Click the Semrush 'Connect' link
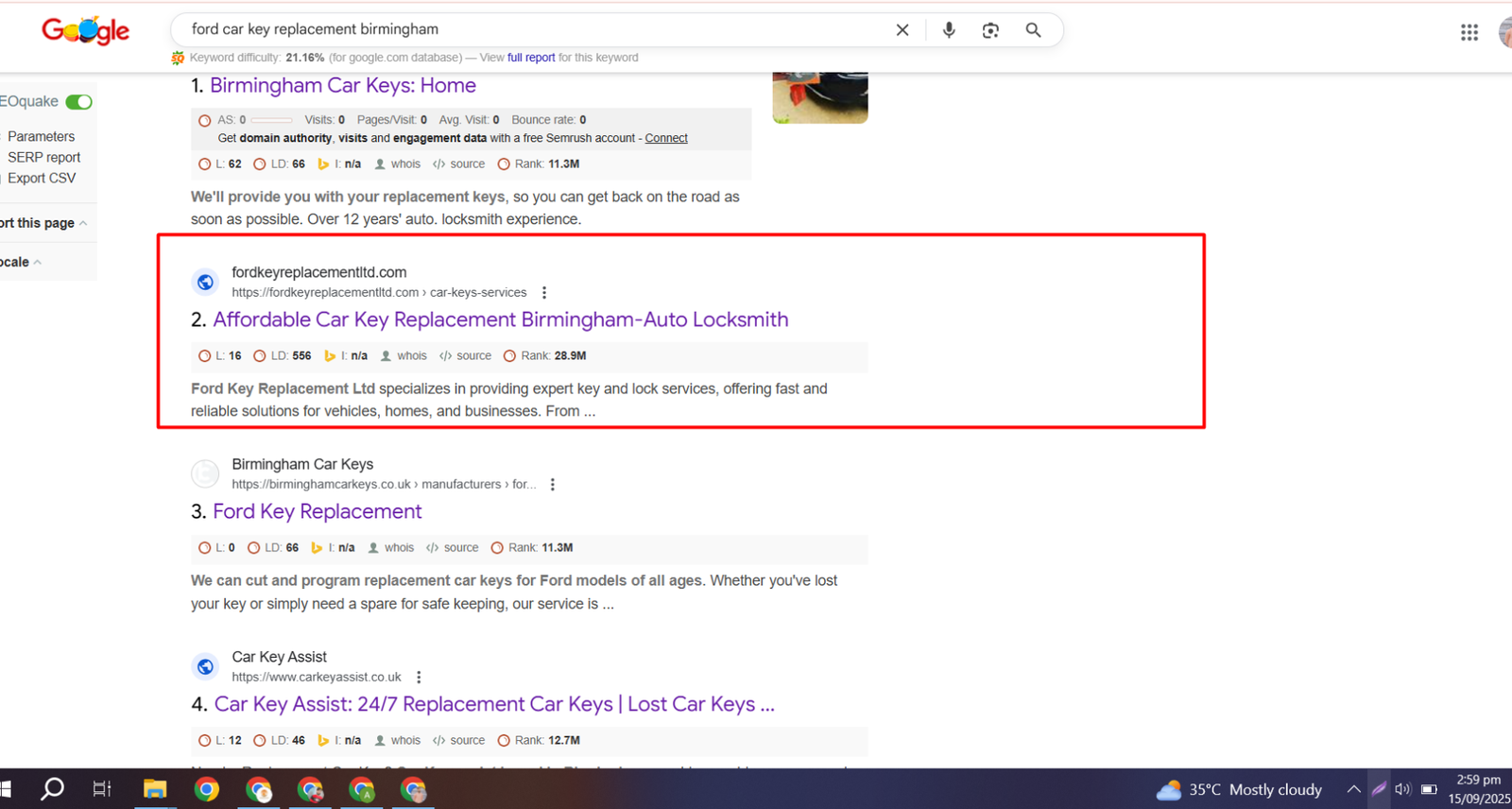 [x=666, y=138]
